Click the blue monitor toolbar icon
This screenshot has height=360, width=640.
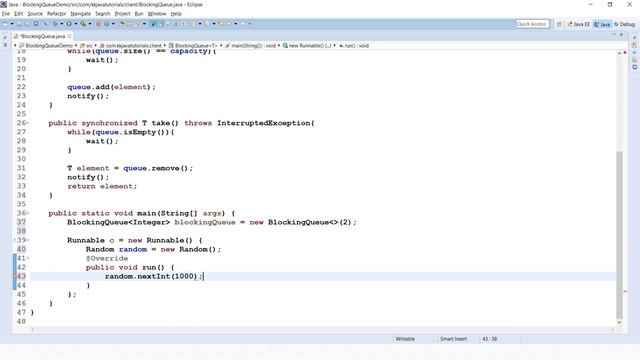tap(36, 24)
